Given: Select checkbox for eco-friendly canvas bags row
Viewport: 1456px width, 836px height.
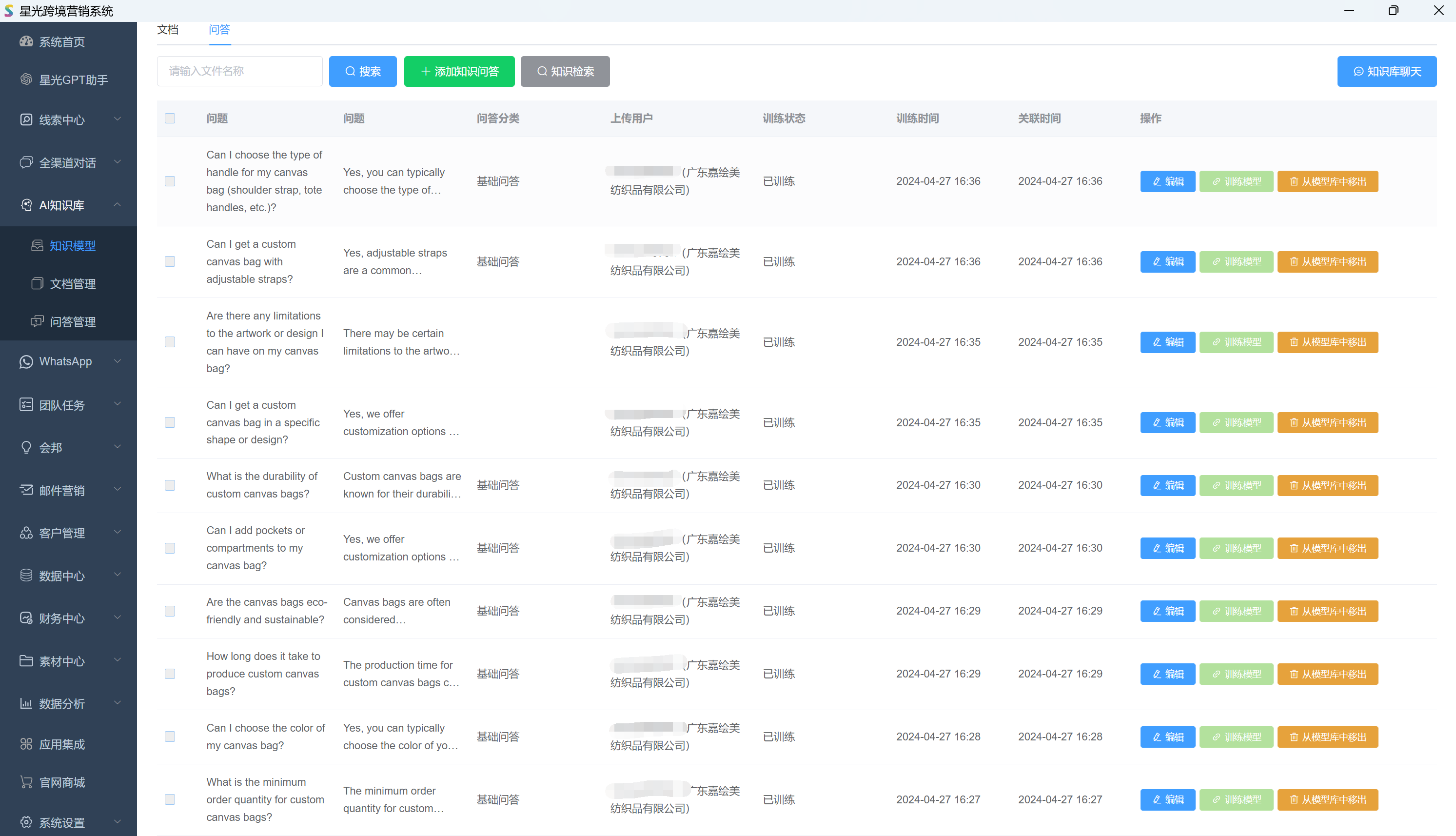Looking at the screenshot, I should coord(170,611).
